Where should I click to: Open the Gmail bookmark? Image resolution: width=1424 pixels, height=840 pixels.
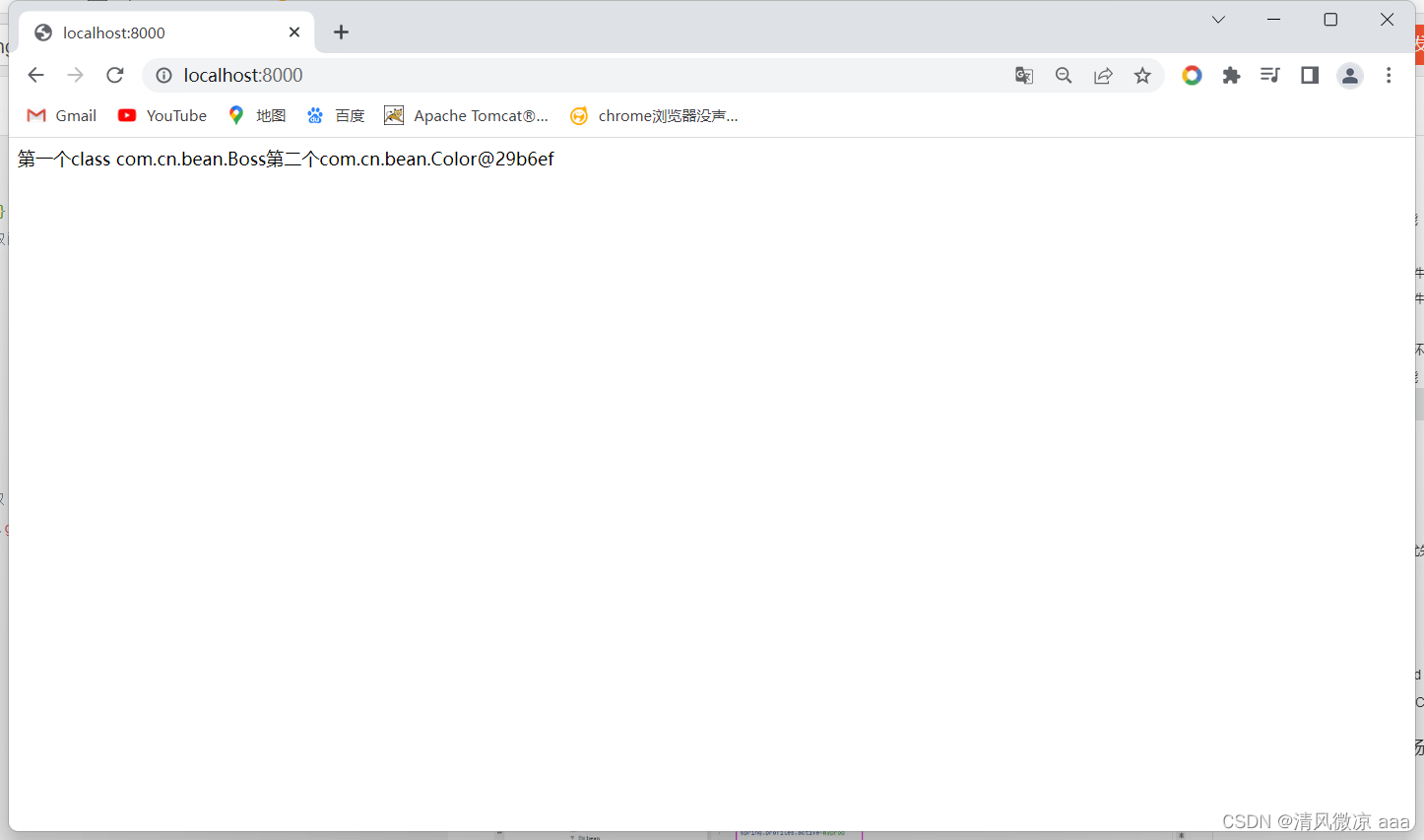coord(62,115)
